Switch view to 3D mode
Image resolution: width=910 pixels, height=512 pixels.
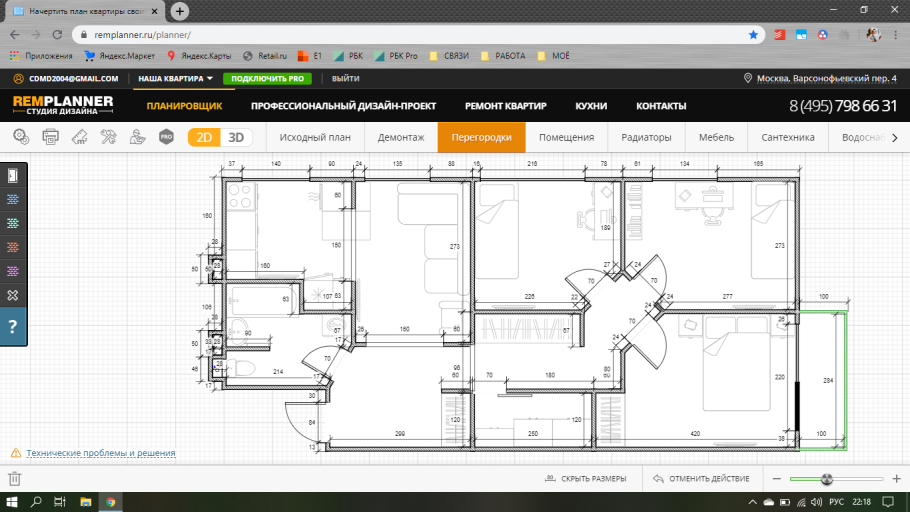(x=237, y=137)
